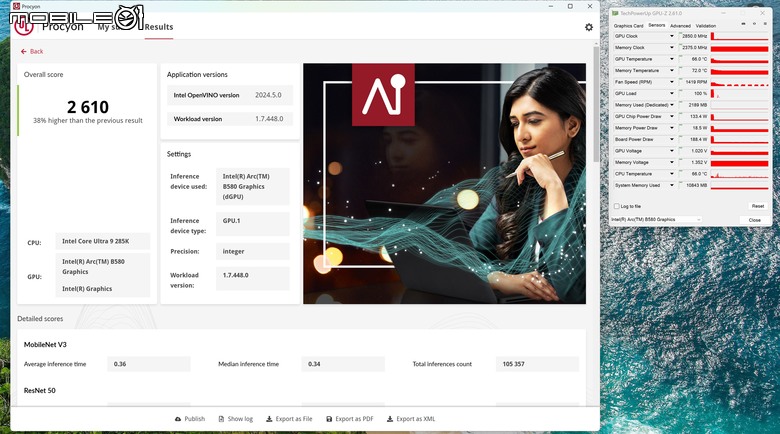Open GPU-Z hamburger menu icon
780x434 pixels.
point(765,24)
